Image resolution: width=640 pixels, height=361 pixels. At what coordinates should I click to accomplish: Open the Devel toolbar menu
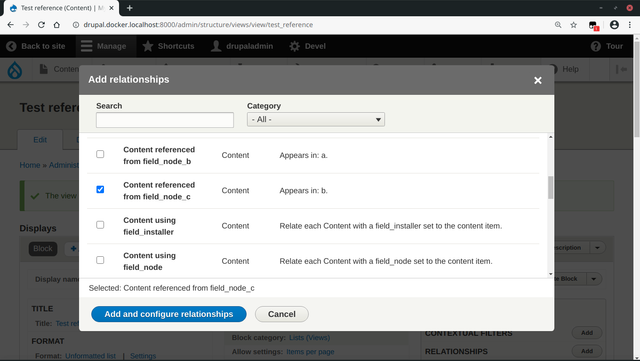(307, 46)
